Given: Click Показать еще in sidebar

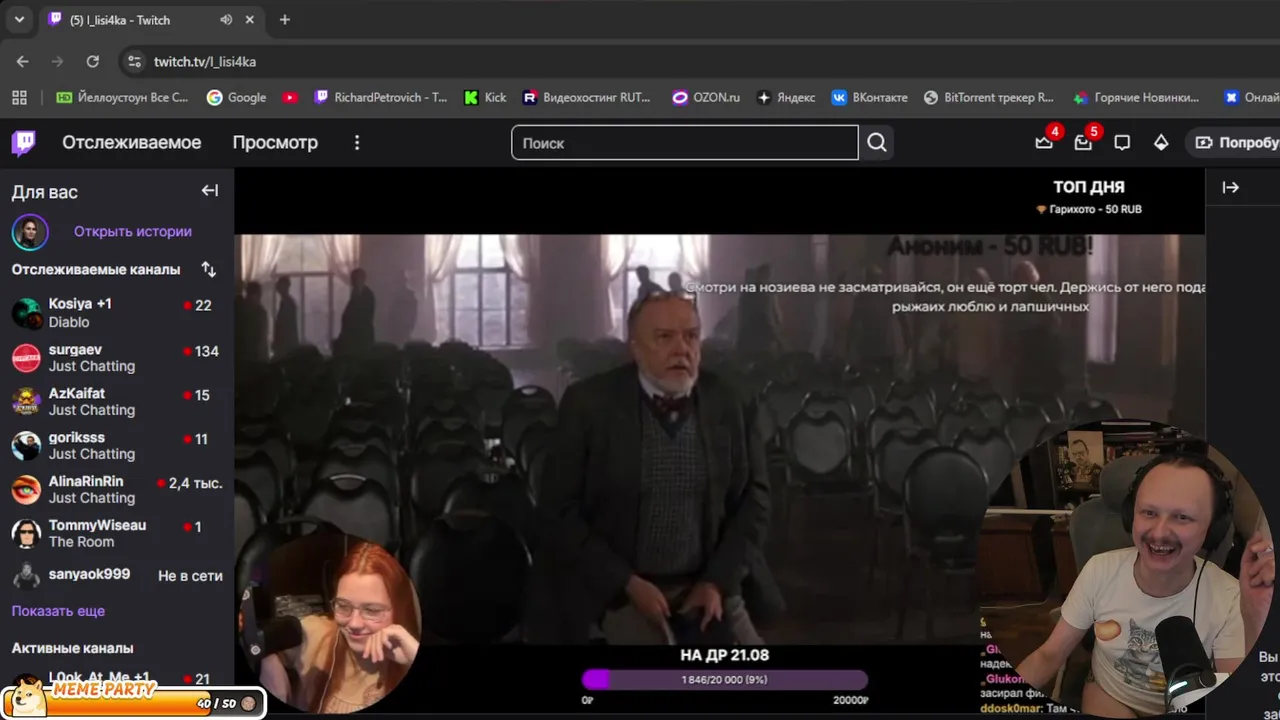Looking at the screenshot, I should [x=58, y=611].
